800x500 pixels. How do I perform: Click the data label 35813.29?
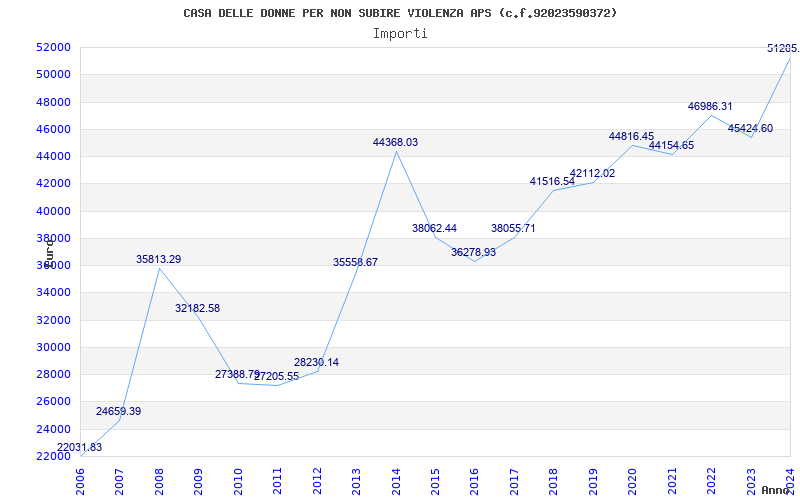tap(158, 259)
